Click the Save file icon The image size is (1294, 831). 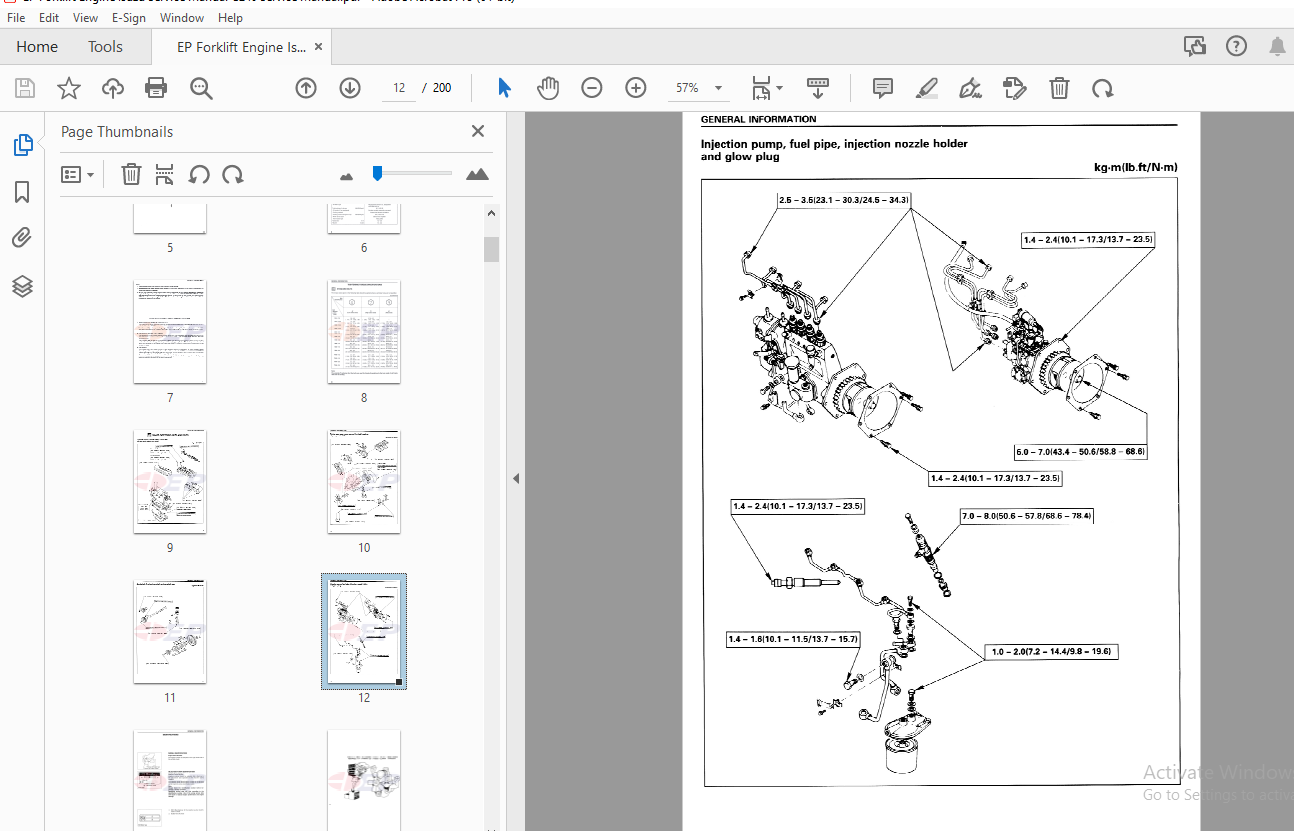point(25,88)
